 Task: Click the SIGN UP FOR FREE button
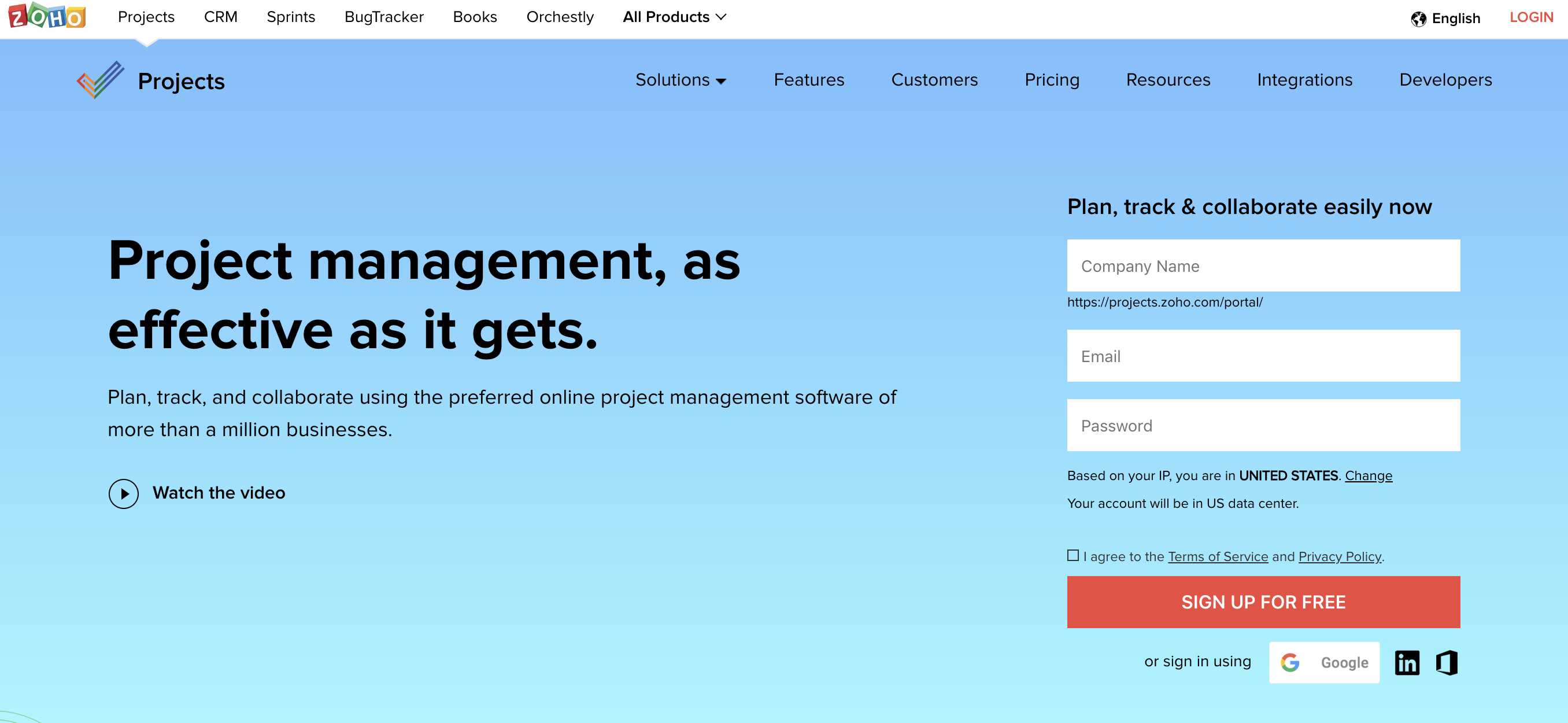1263,602
